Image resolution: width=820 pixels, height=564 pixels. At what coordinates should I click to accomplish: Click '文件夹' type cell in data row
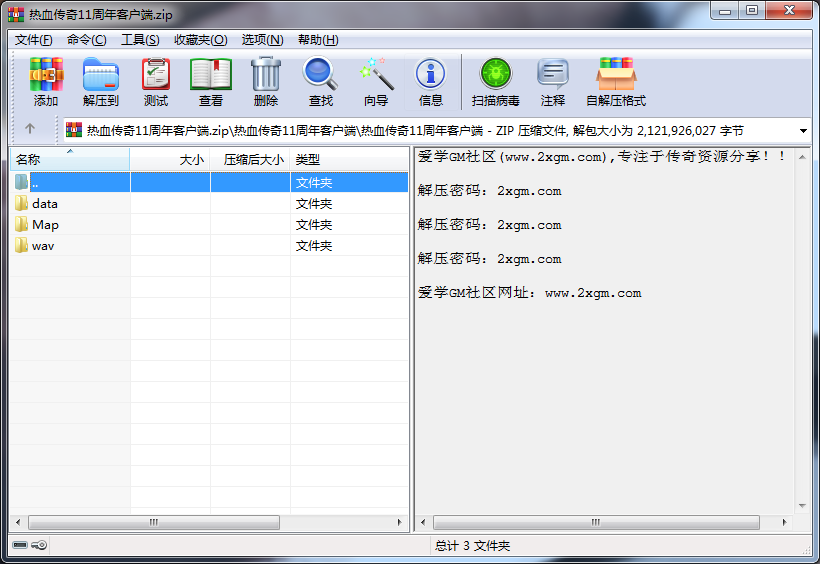coord(314,204)
